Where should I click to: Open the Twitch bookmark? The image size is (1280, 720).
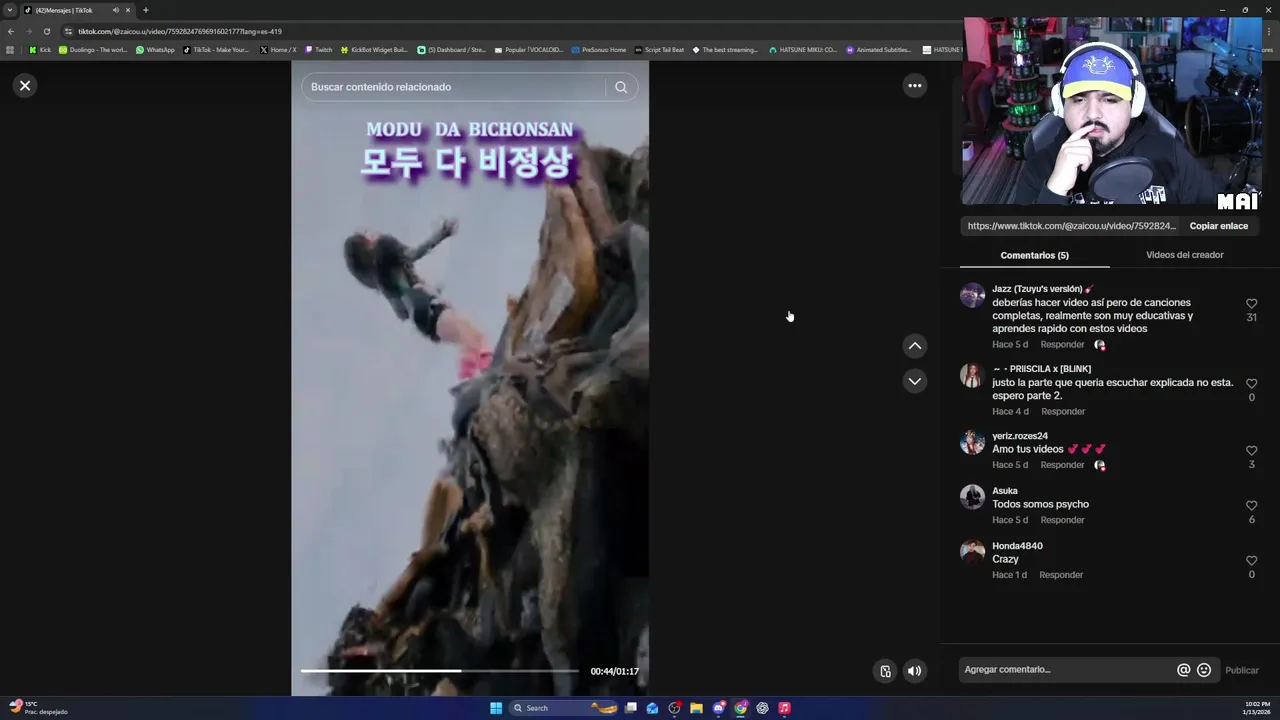(318, 49)
